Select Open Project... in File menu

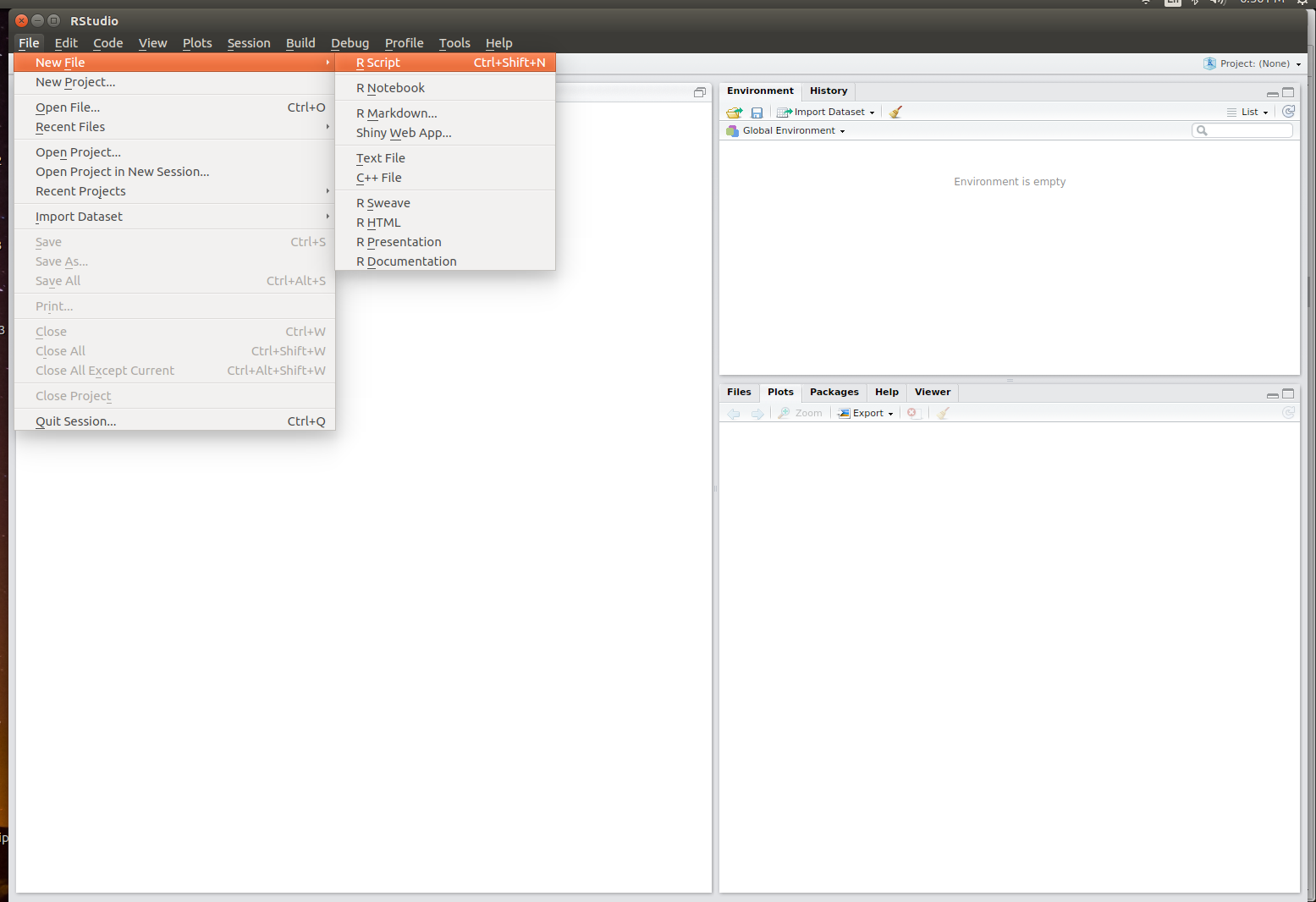(x=174, y=152)
